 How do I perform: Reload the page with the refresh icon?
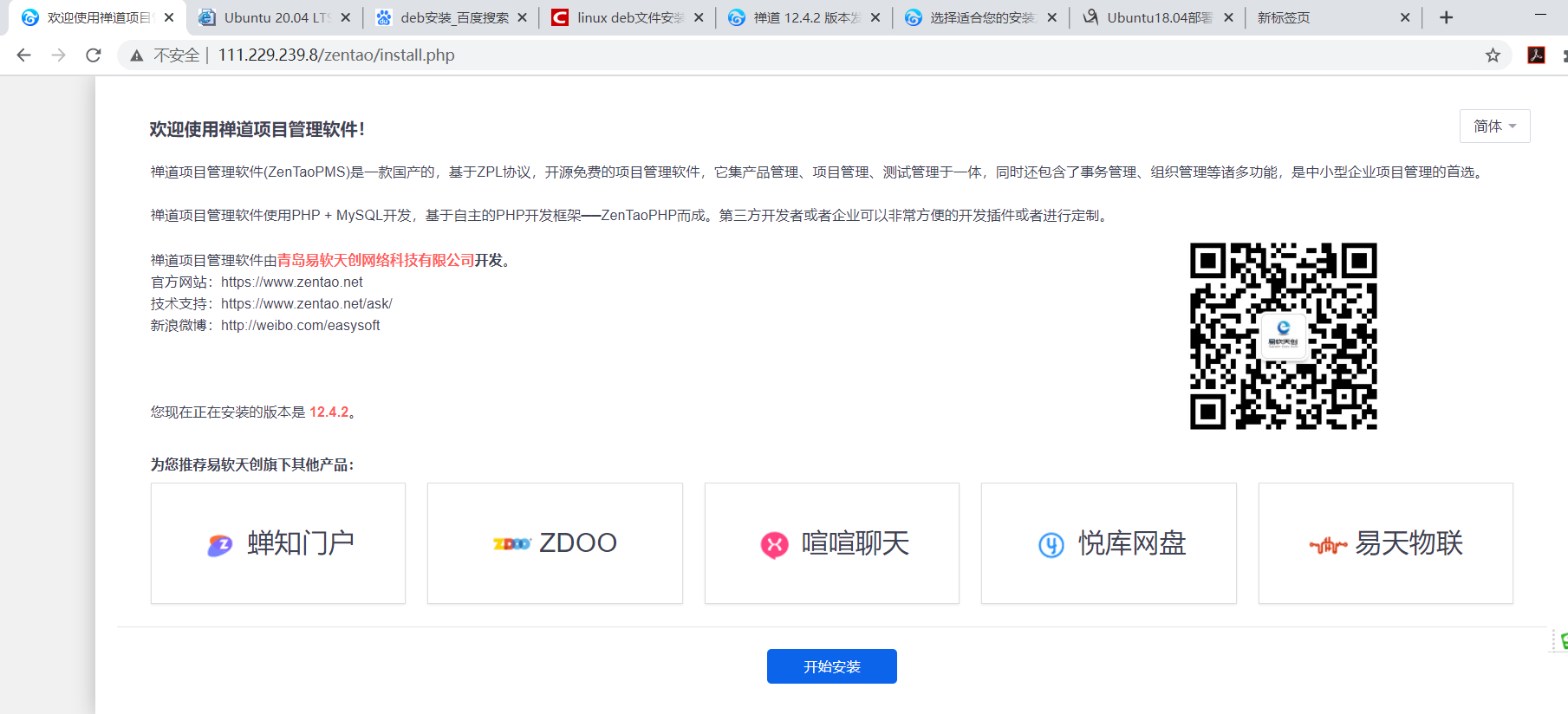click(x=94, y=55)
